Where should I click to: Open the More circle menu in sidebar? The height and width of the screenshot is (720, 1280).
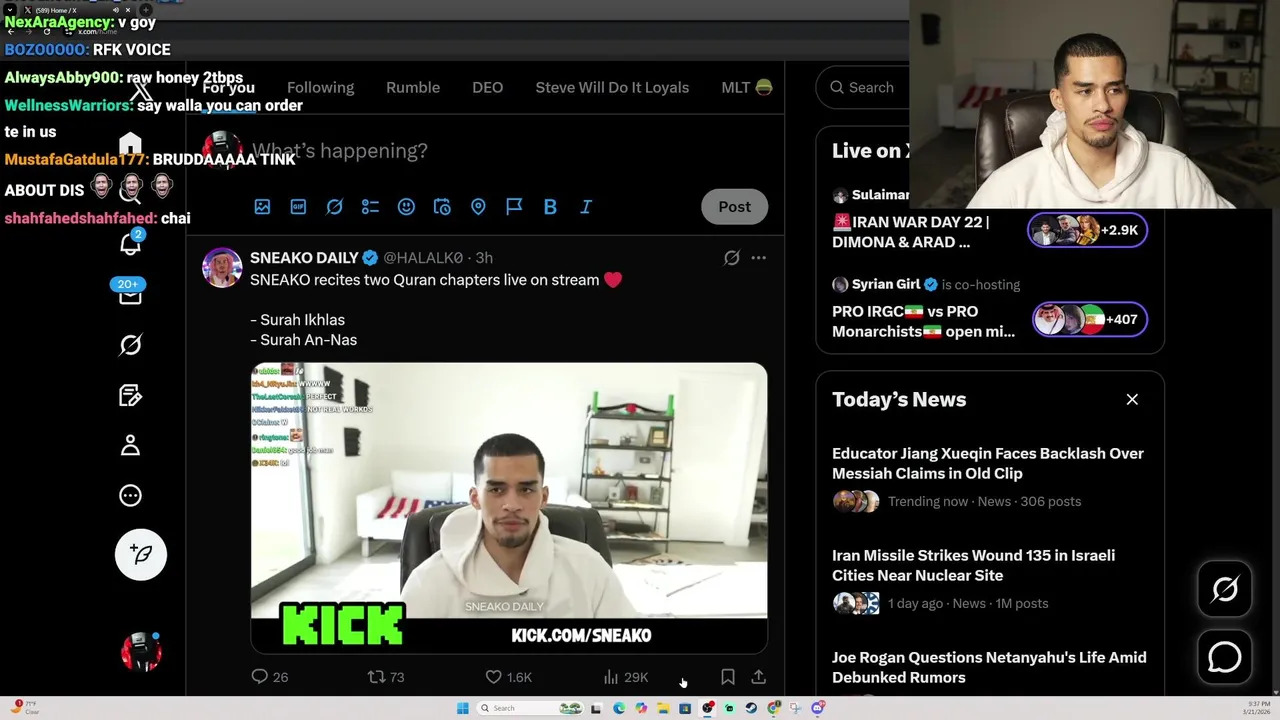click(x=130, y=495)
